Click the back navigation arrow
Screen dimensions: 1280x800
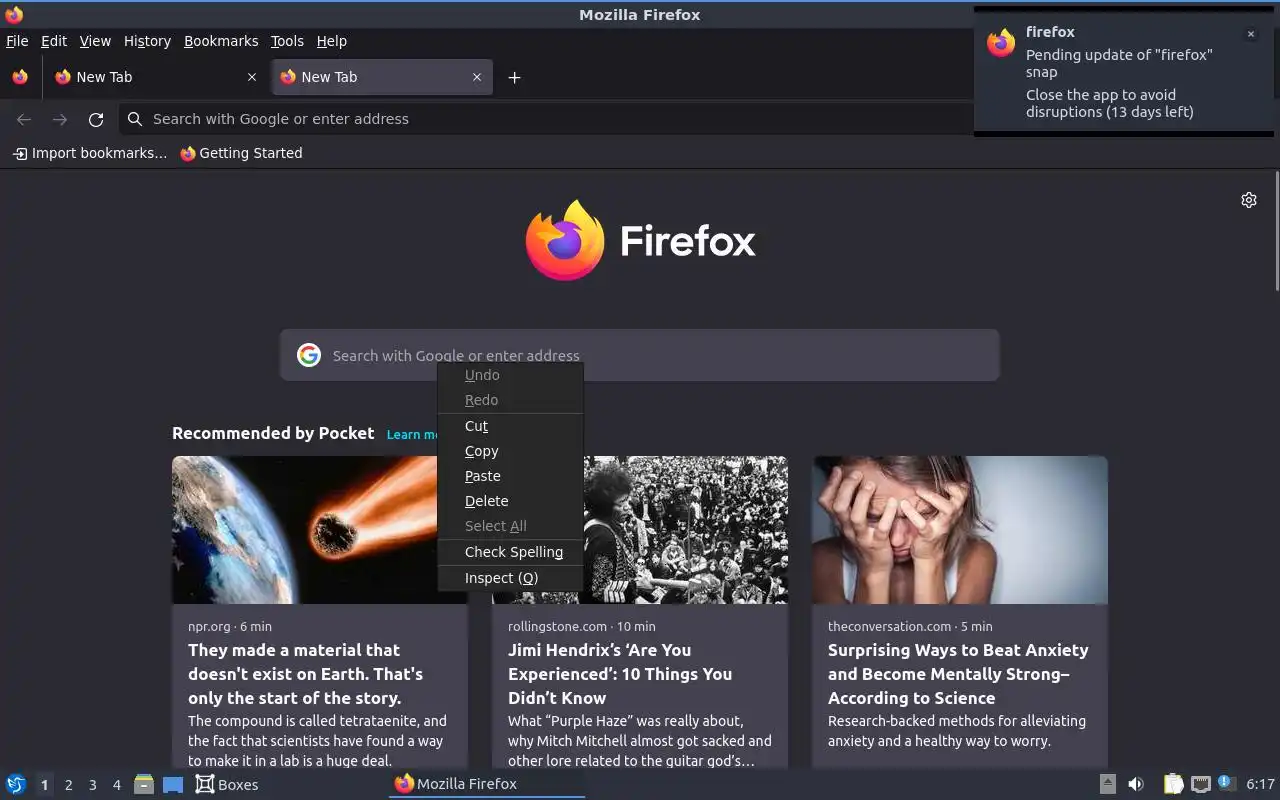24,119
